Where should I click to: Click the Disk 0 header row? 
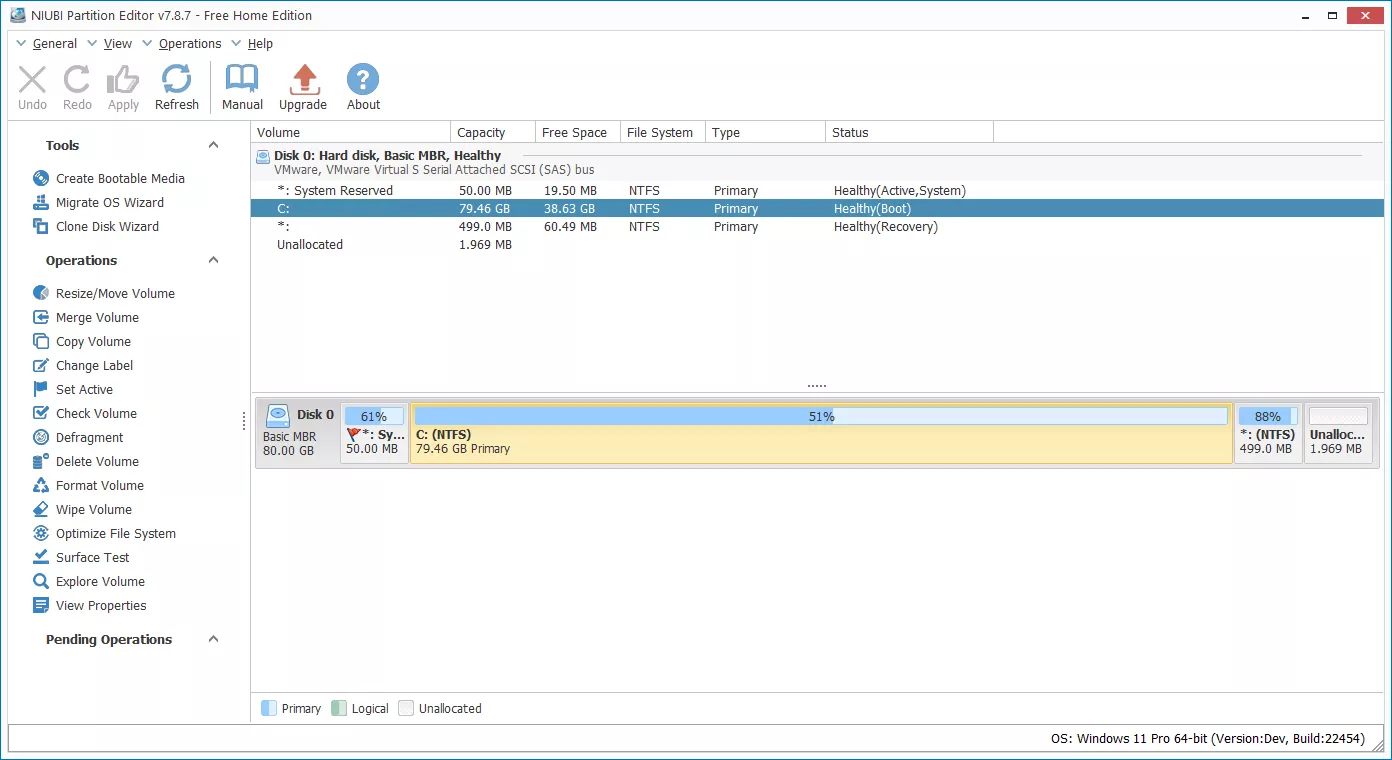click(817, 162)
